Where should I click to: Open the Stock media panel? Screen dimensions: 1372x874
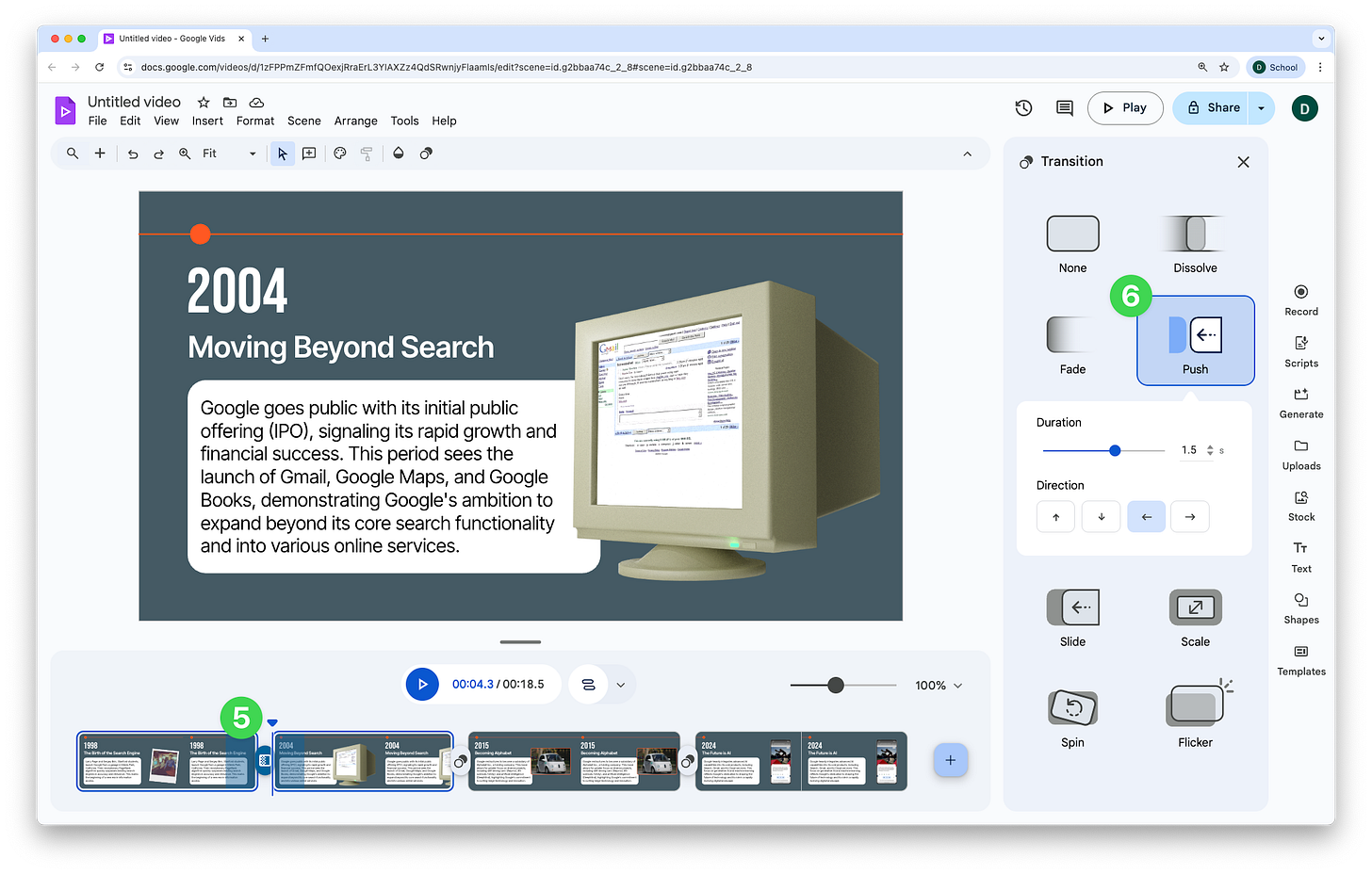pos(1301,506)
